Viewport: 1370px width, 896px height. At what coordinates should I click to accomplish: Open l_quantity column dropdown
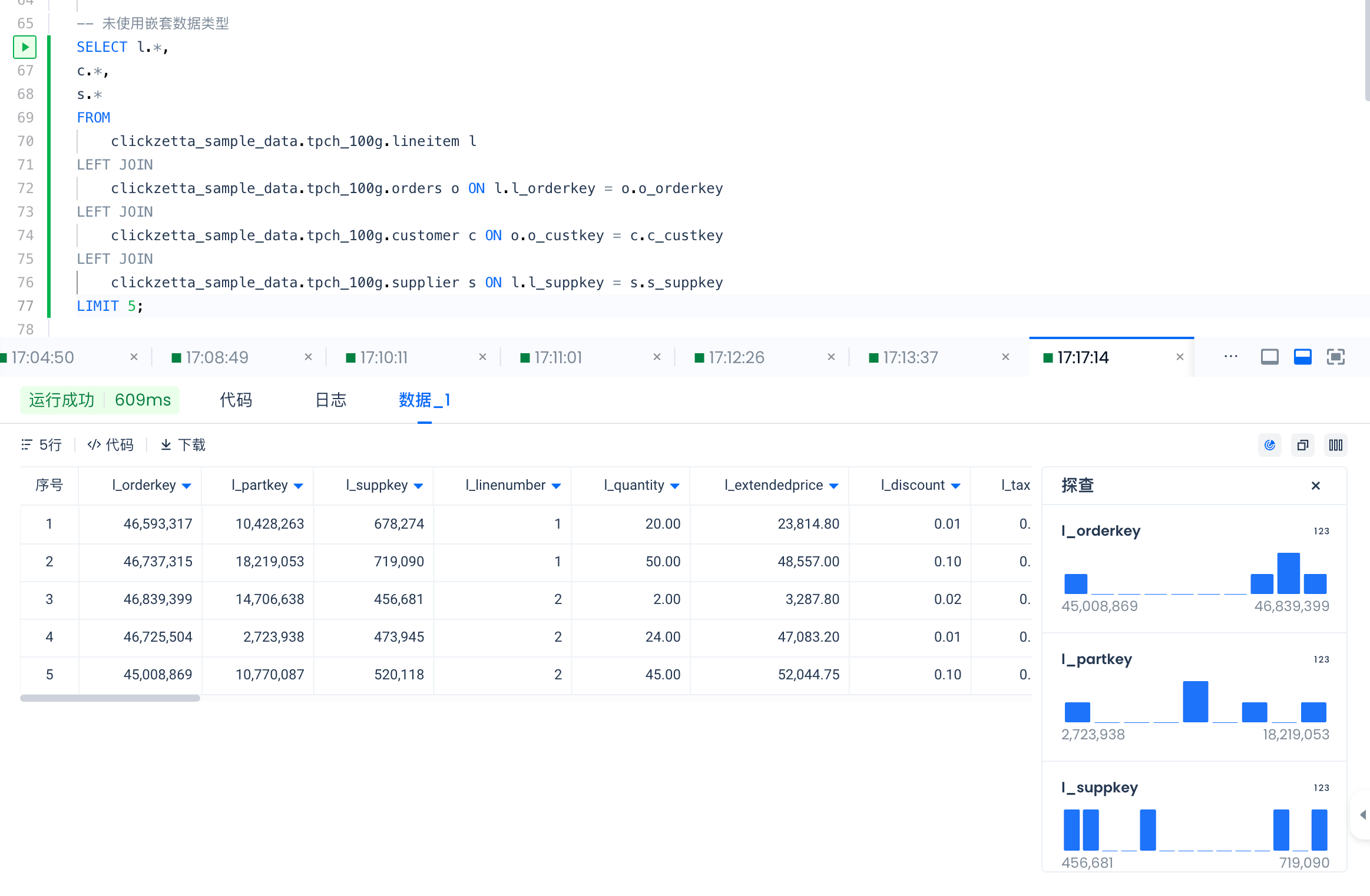675,486
